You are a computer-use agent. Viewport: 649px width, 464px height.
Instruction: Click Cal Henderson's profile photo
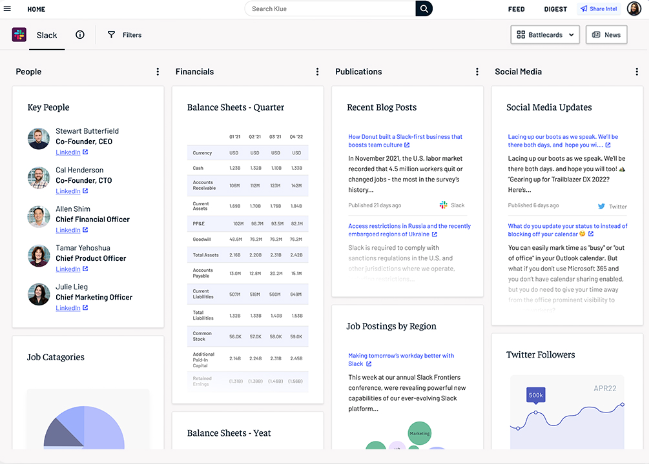(38, 178)
